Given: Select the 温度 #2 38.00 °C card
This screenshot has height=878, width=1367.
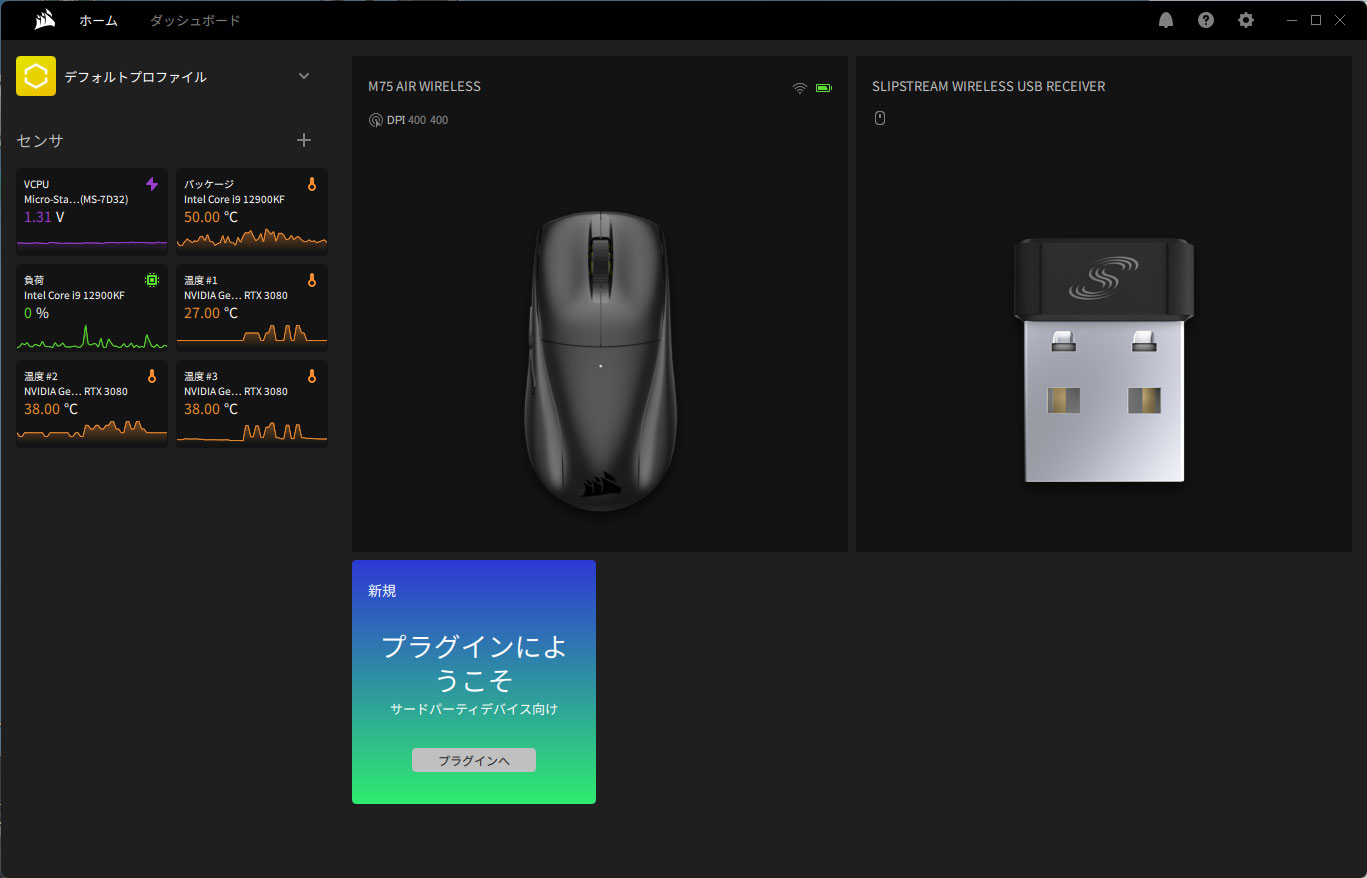Looking at the screenshot, I should [x=92, y=404].
